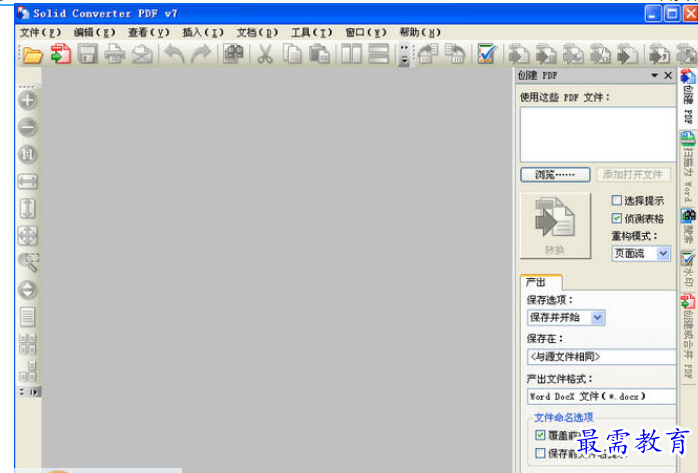Click the four-page thumbnail grid layout icon
The height and width of the screenshot is (473, 698).
point(28,344)
